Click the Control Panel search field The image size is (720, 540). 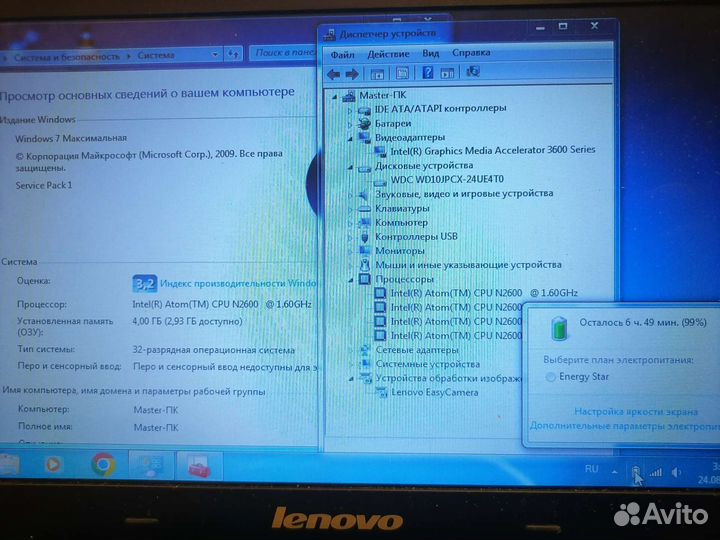pyautogui.click(x=283, y=53)
